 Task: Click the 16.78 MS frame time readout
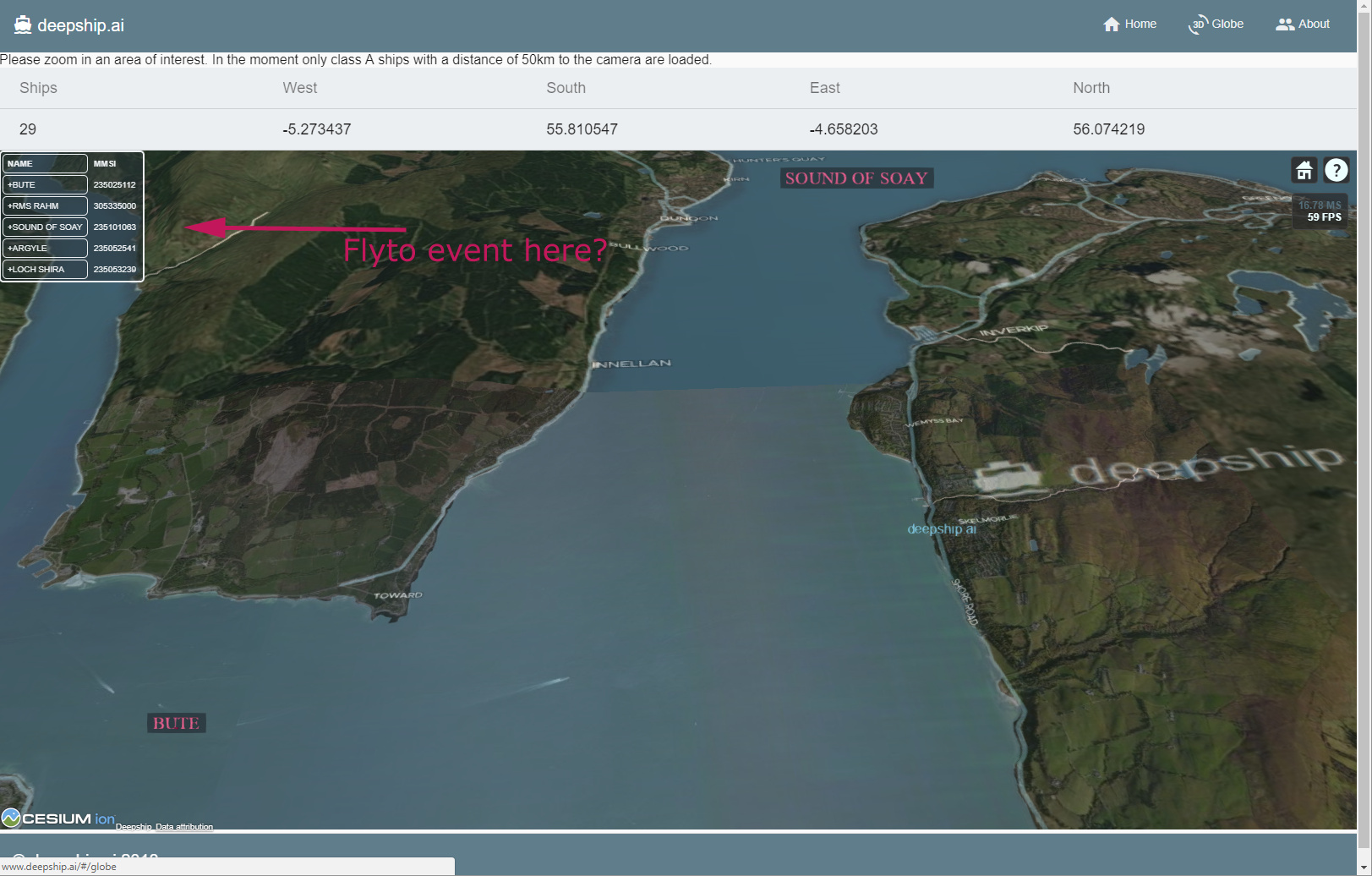(1320, 205)
